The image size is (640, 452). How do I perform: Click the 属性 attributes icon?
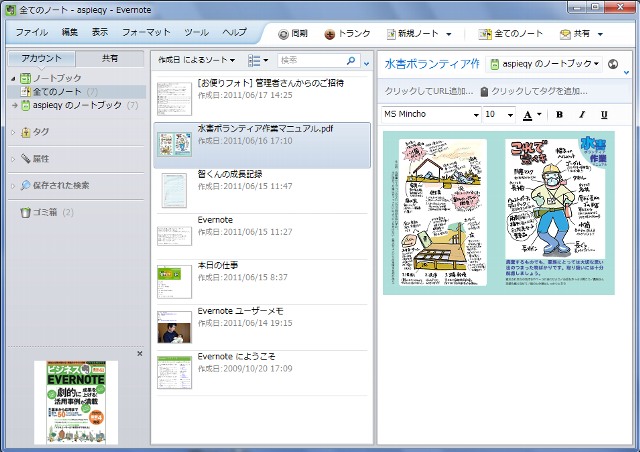click(x=26, y=158)
